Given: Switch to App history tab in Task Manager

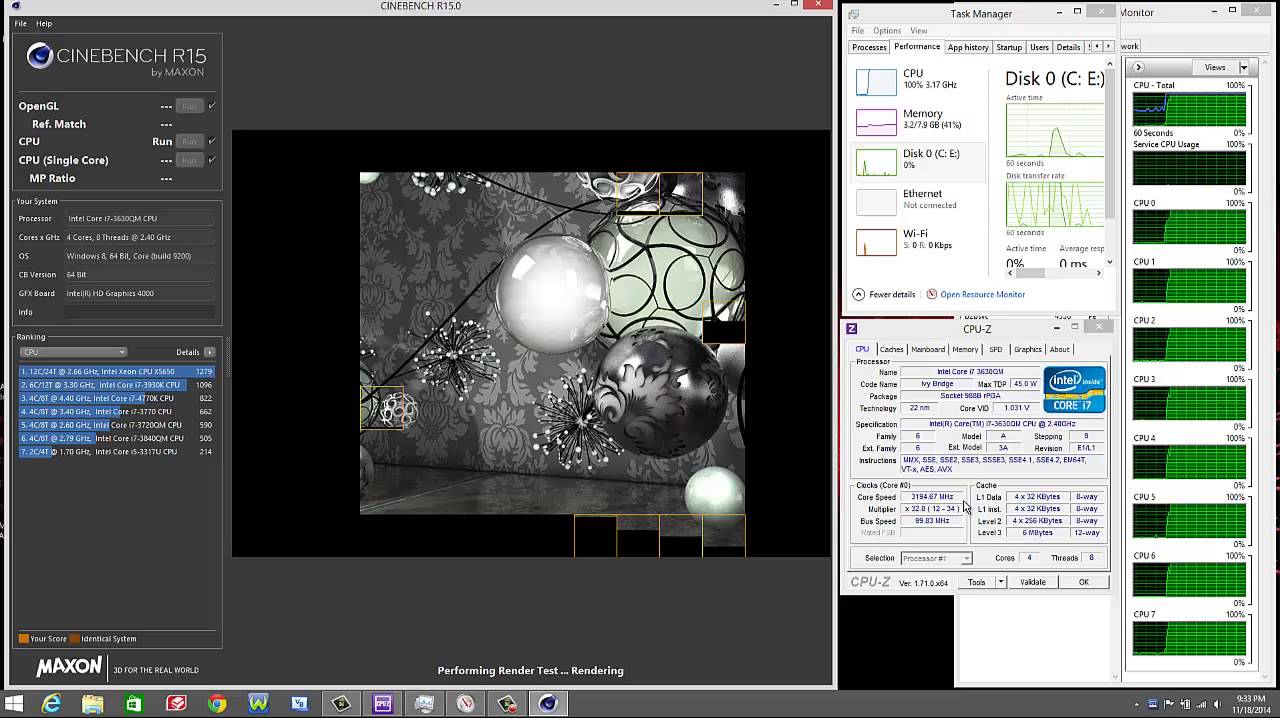Looking at the screenshot, I should pos(968,47).
